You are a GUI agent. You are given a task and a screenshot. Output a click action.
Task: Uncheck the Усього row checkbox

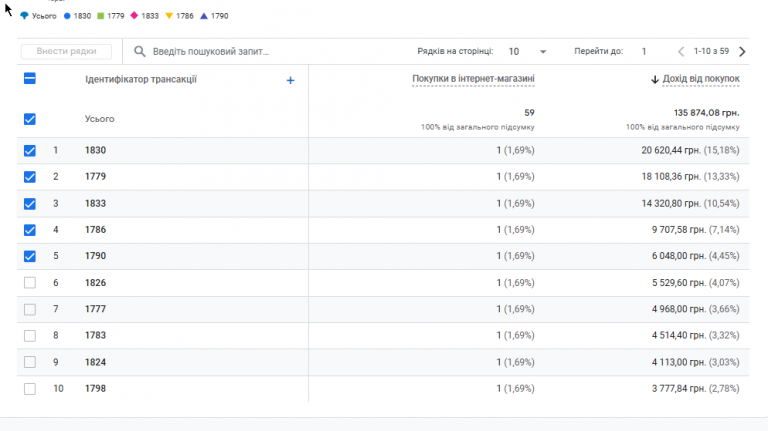tap(30, 119)
